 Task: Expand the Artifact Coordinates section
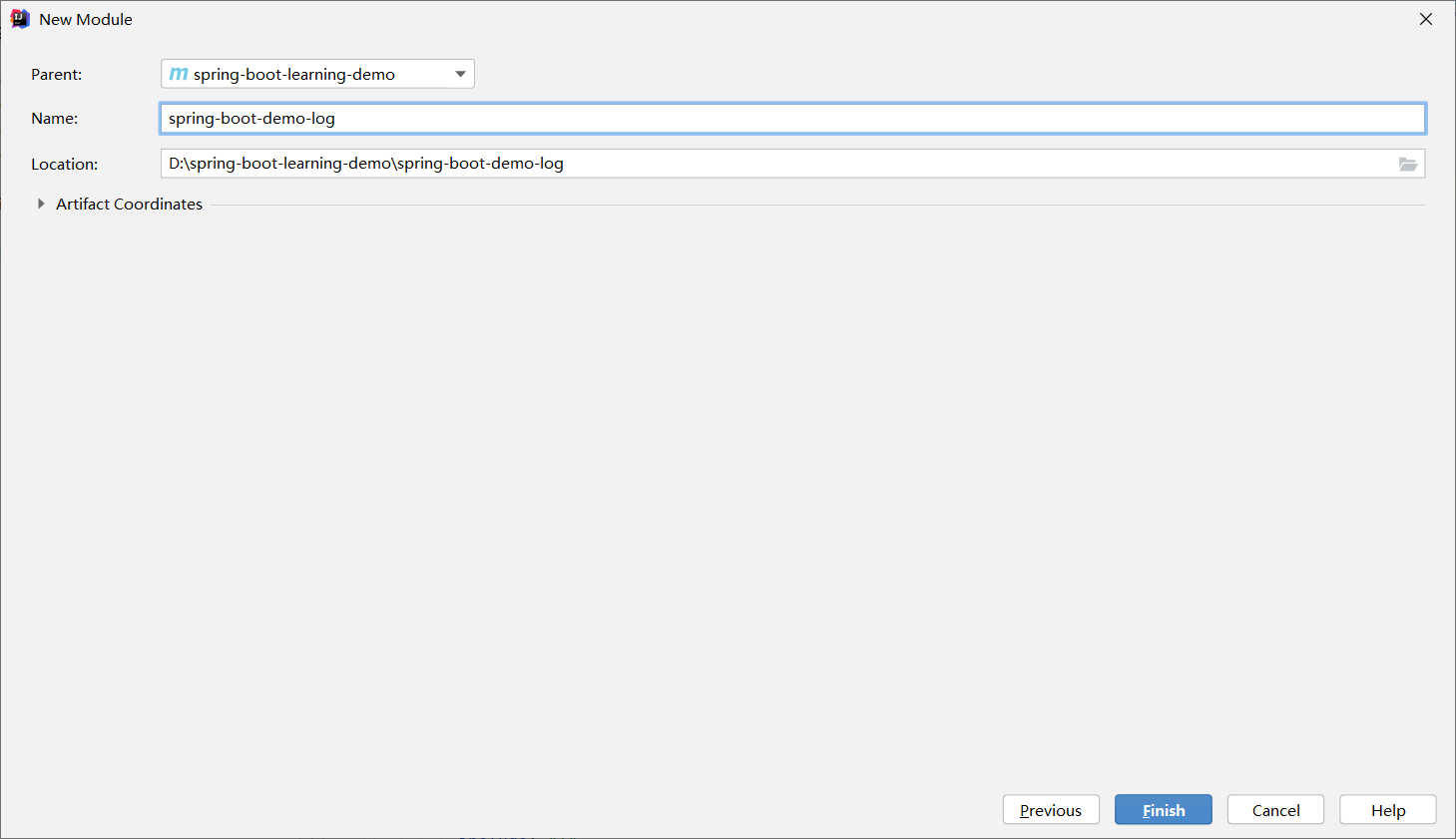click(41, 204)
